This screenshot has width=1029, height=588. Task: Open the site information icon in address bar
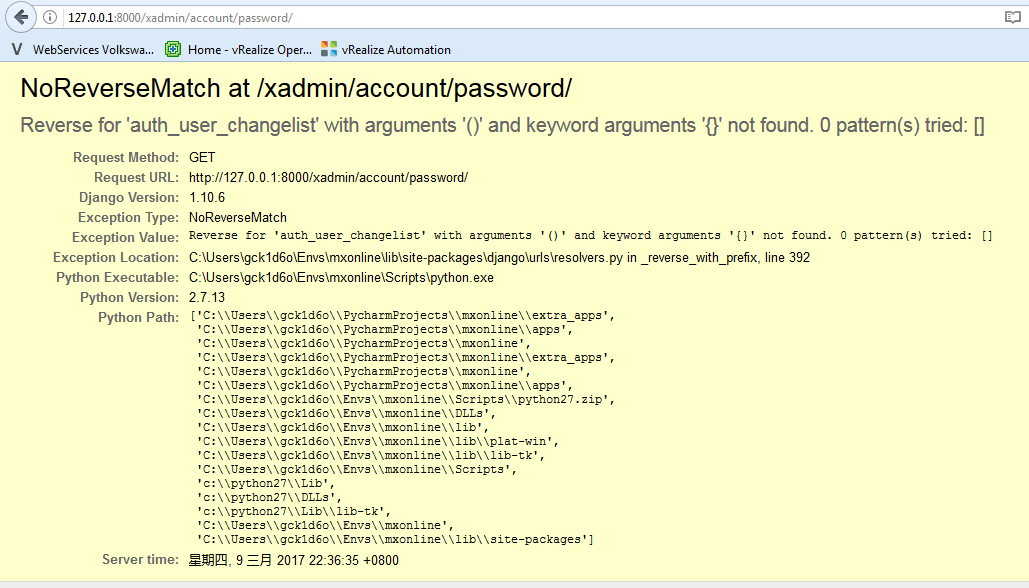(x=50, y=18)
